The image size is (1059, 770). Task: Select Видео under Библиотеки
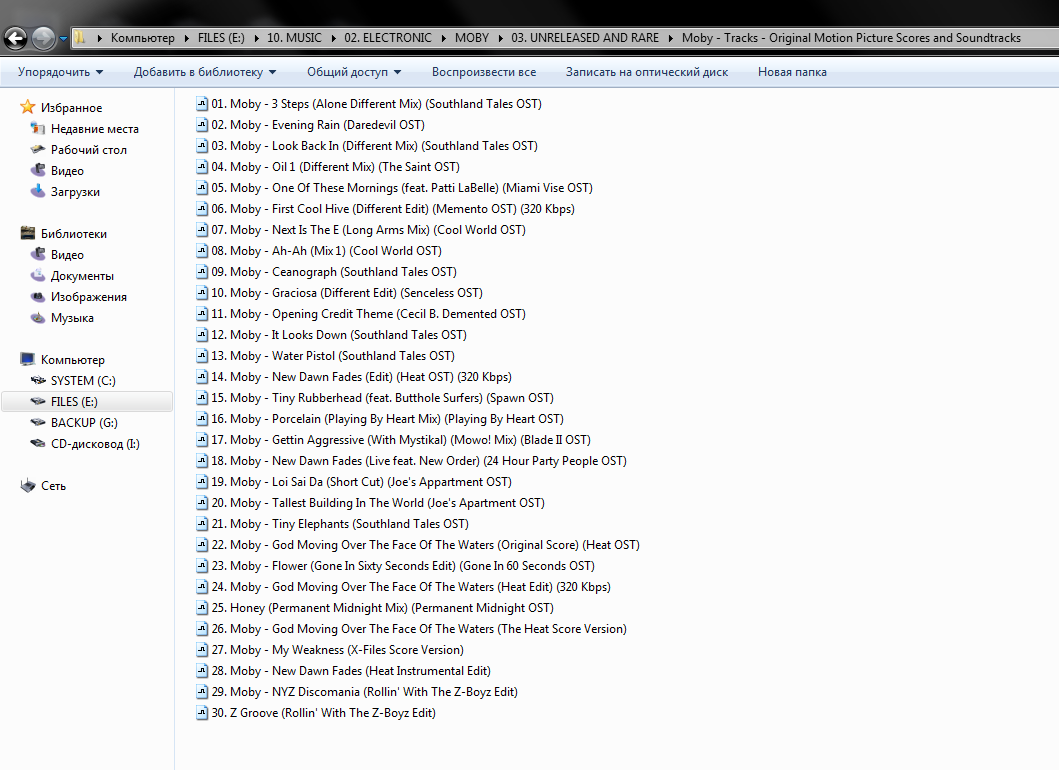click(x=67, y=254)
